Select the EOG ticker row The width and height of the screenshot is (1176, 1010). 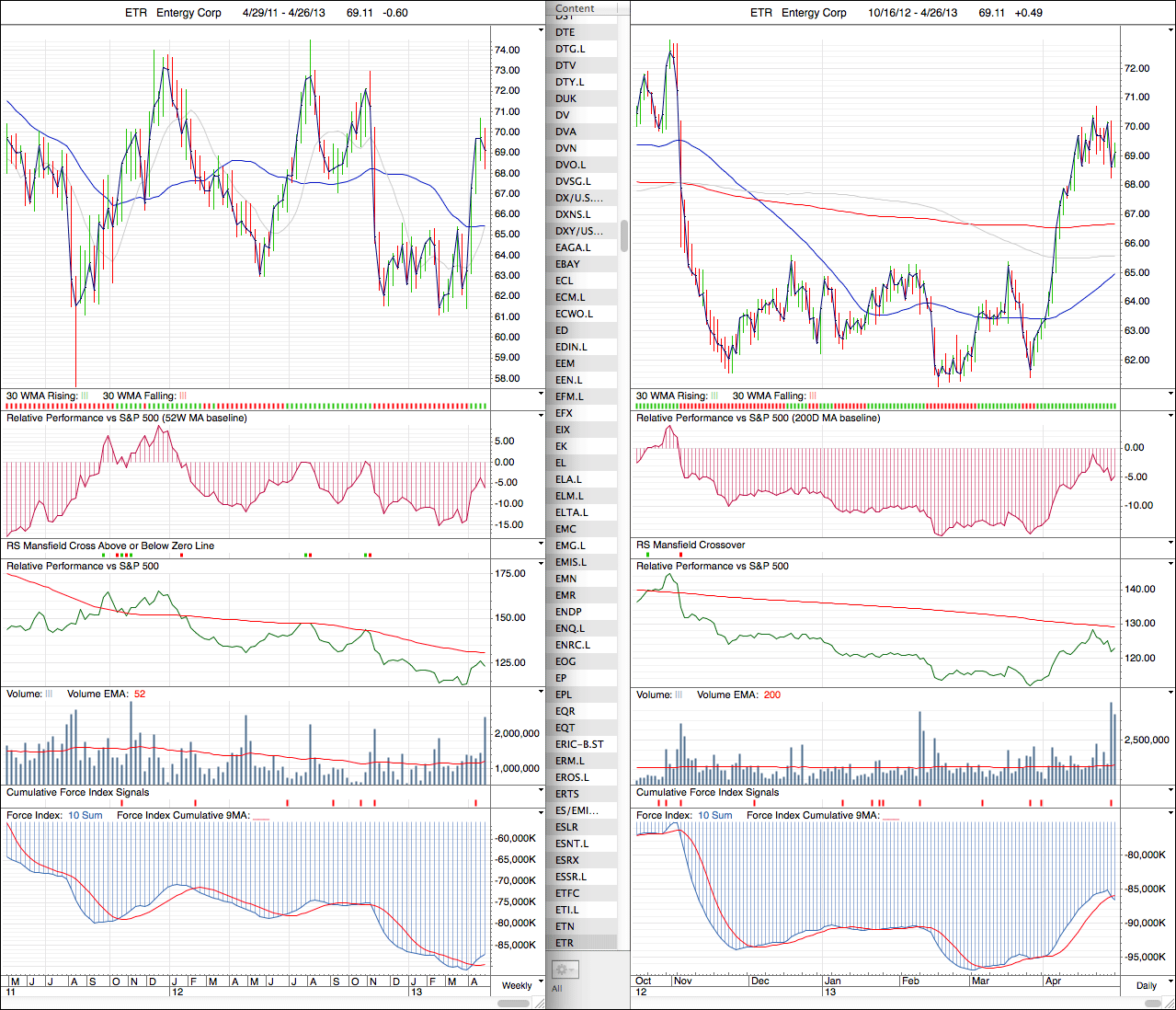(x=565, y=661)
